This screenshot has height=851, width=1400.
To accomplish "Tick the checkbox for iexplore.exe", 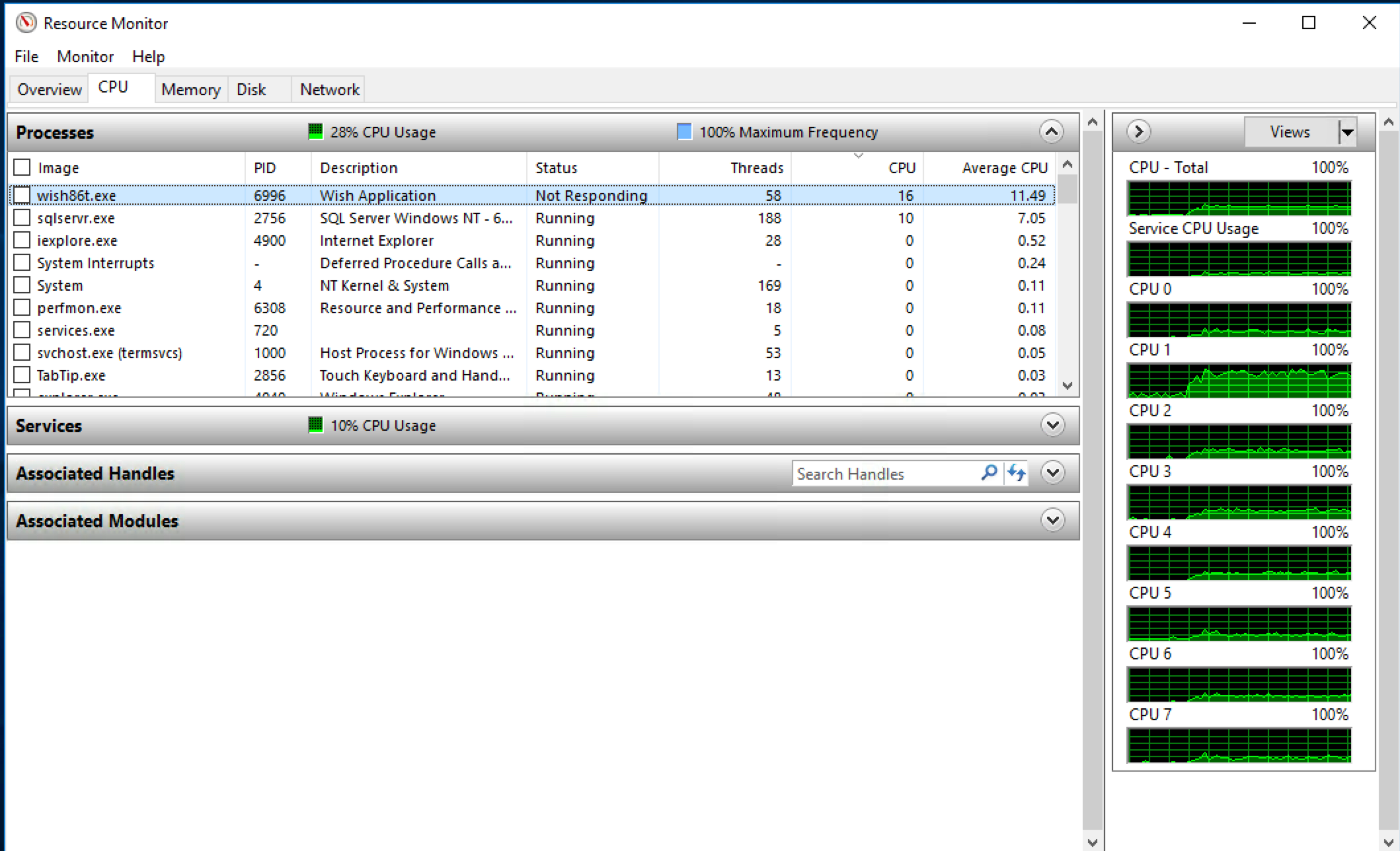I will pyautogui.click(x=22, y=240).
